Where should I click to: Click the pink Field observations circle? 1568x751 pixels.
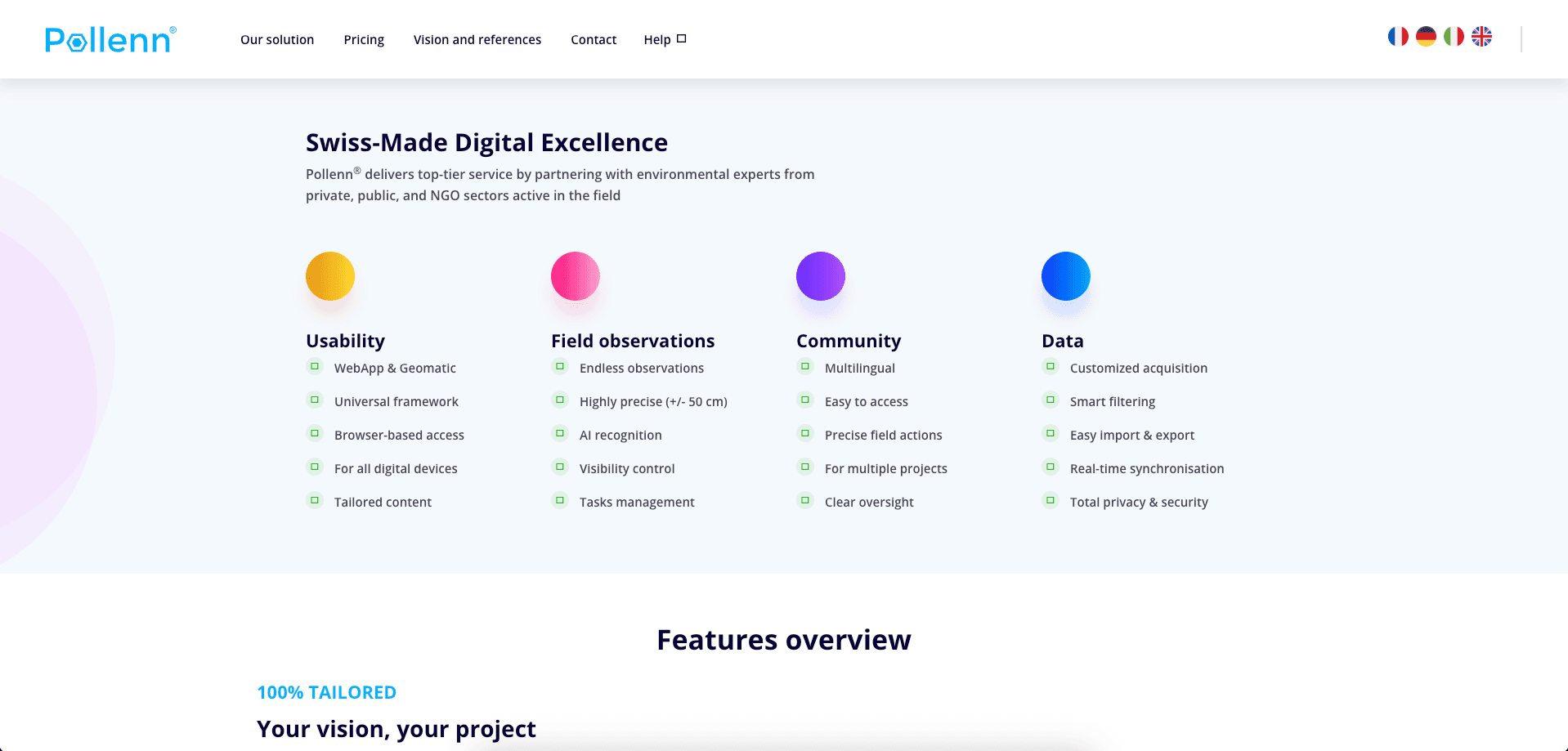[x=576, y=276]
